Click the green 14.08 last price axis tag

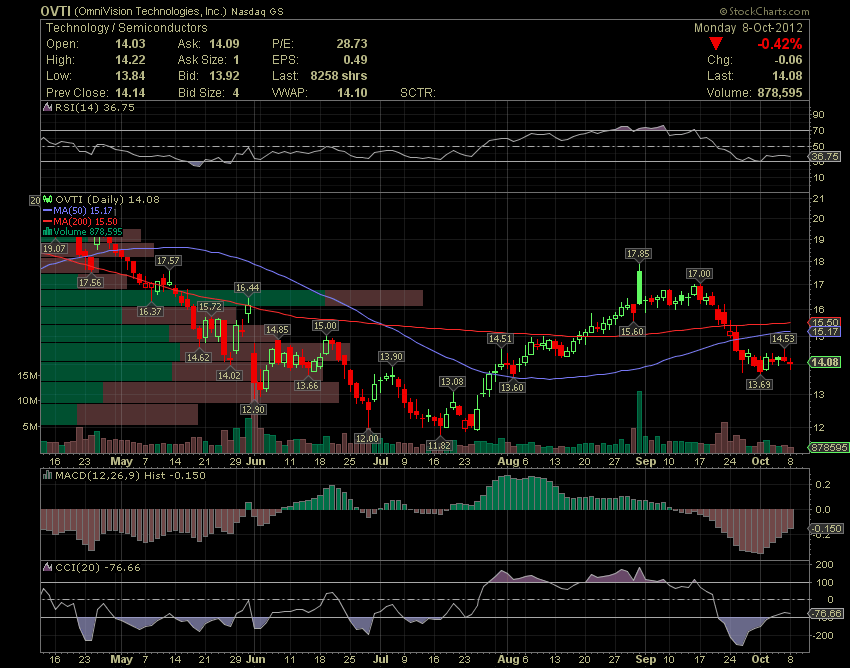pyautogui.click(x=825, y=362)
